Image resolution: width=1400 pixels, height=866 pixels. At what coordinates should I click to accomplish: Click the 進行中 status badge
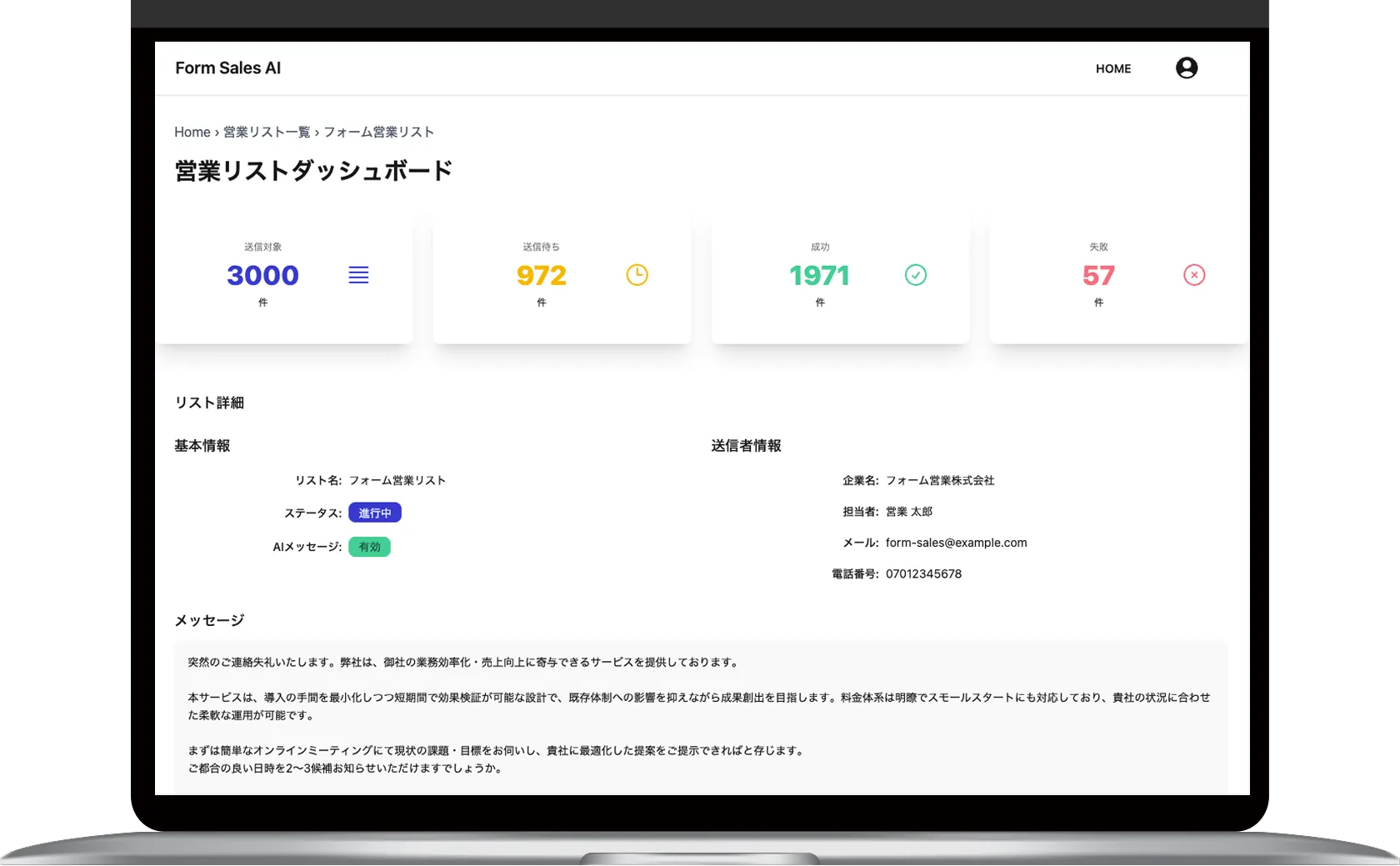point(374,513)
